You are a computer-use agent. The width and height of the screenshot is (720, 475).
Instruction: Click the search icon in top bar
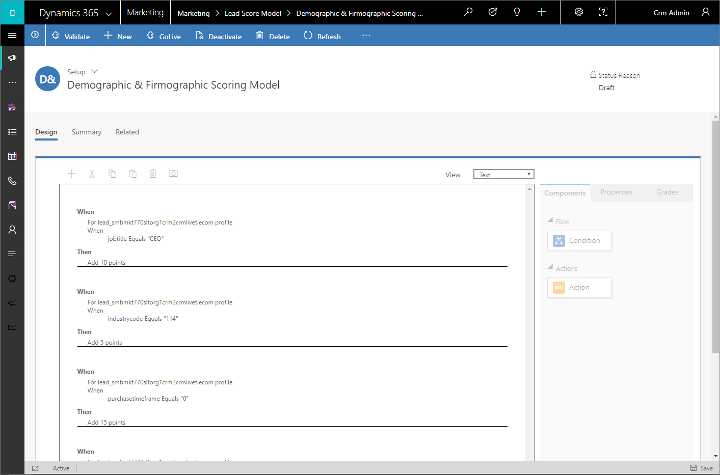[469, 12]
